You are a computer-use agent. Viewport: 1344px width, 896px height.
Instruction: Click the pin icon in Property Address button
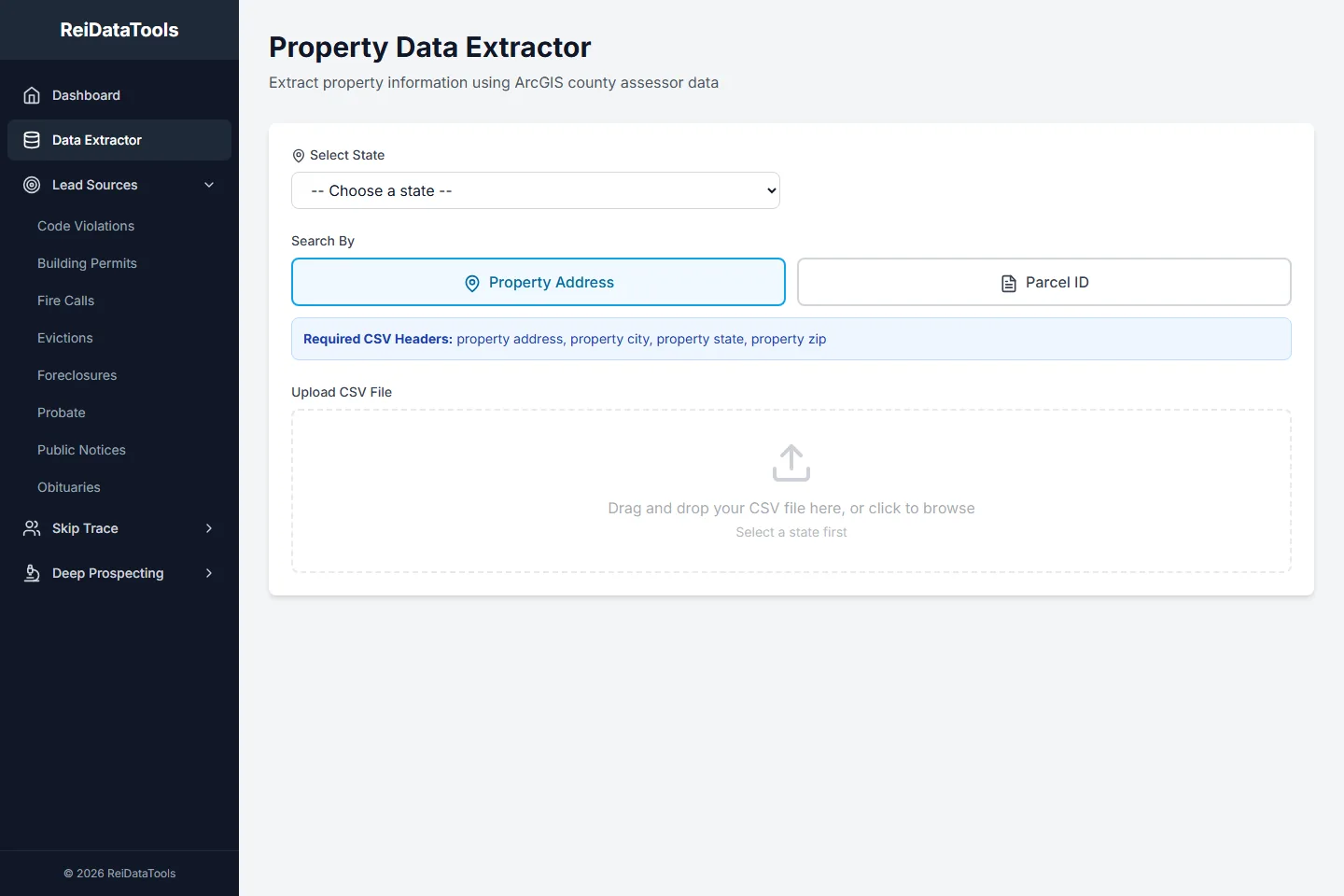[x=472, y=283]
